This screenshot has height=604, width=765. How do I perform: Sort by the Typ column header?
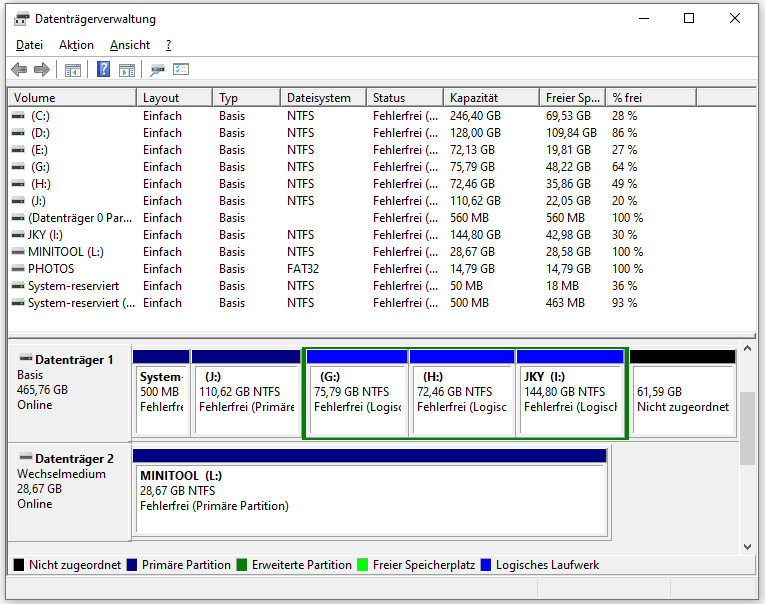coord(247,98)
